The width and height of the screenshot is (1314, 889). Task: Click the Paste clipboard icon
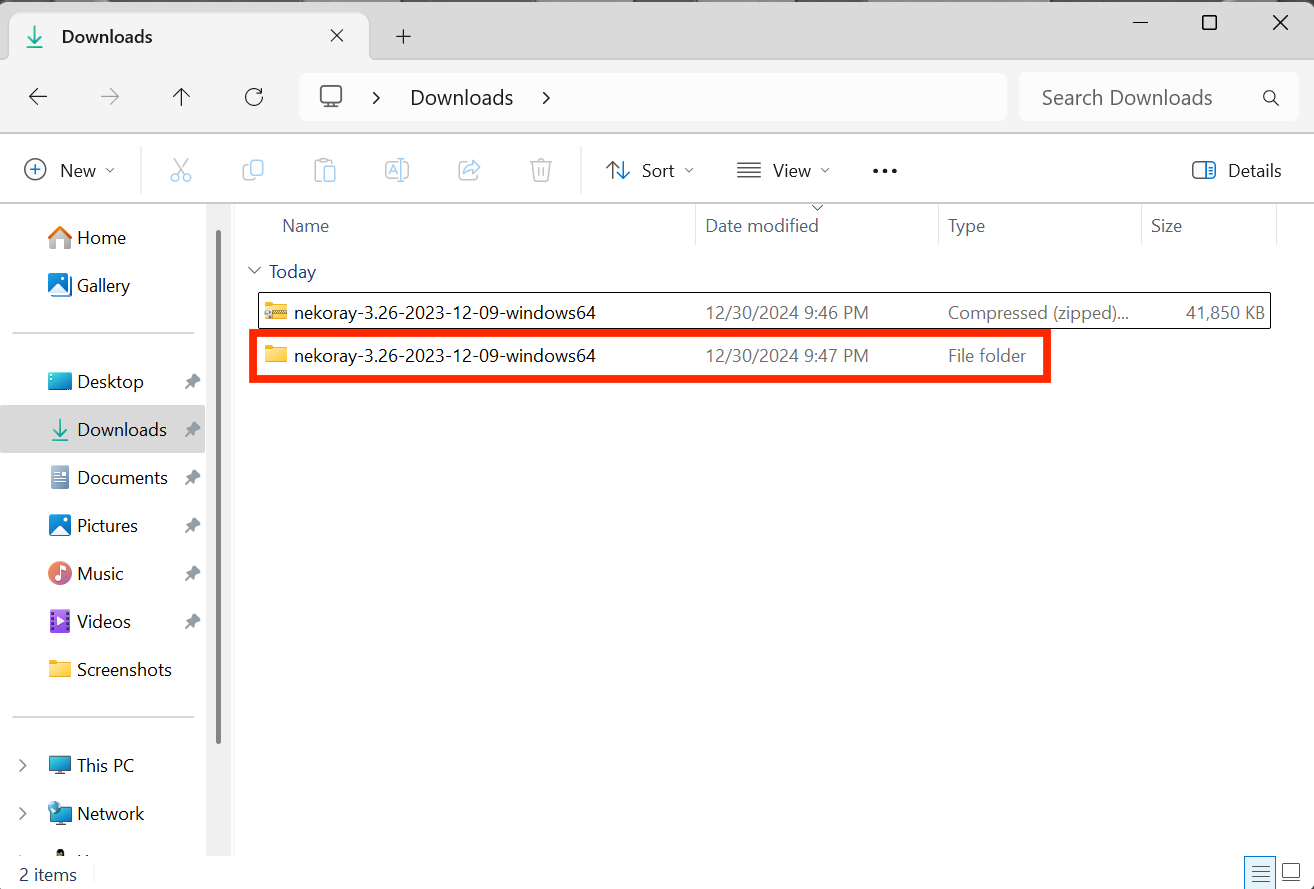325,171
